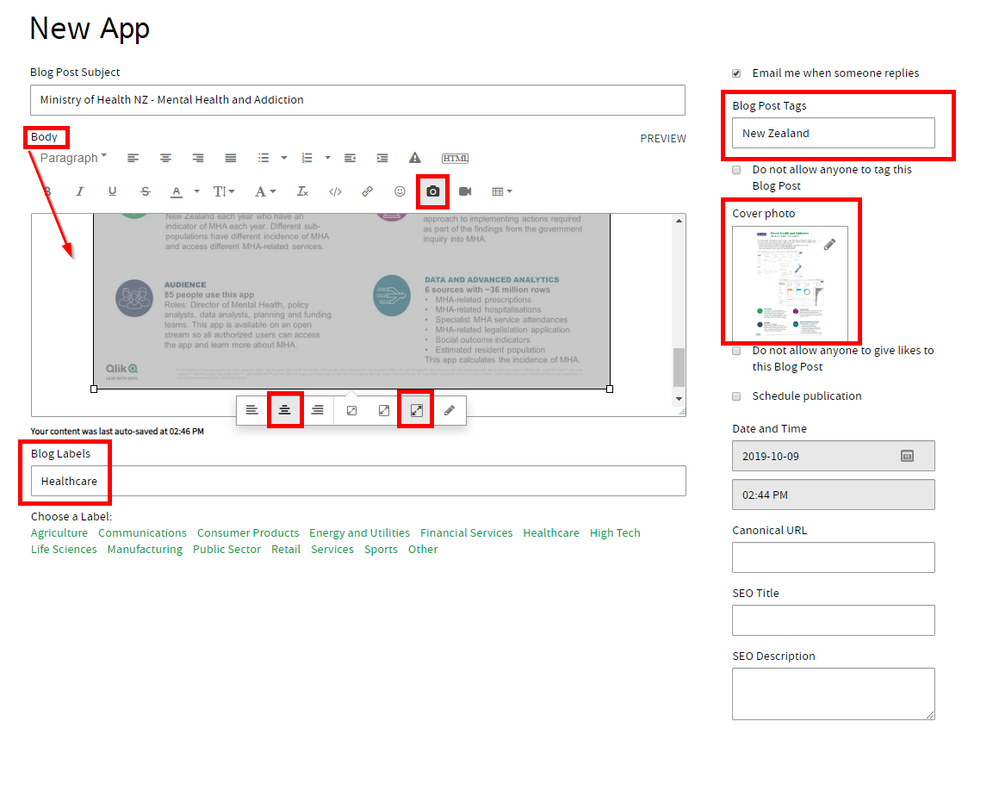Expand numbered list style options arrow
Image resolution: width=999 pixels, height=785 pixels.
(327, 158)
